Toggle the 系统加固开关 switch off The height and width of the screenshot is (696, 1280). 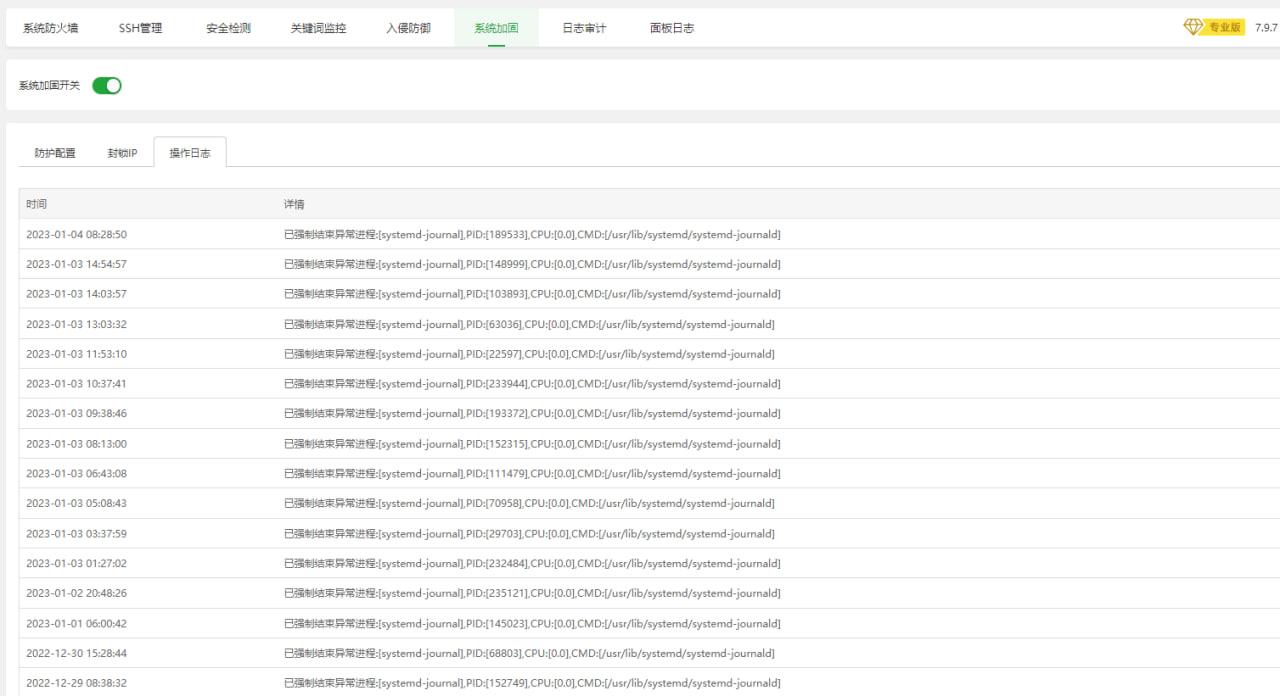[107, 86]
